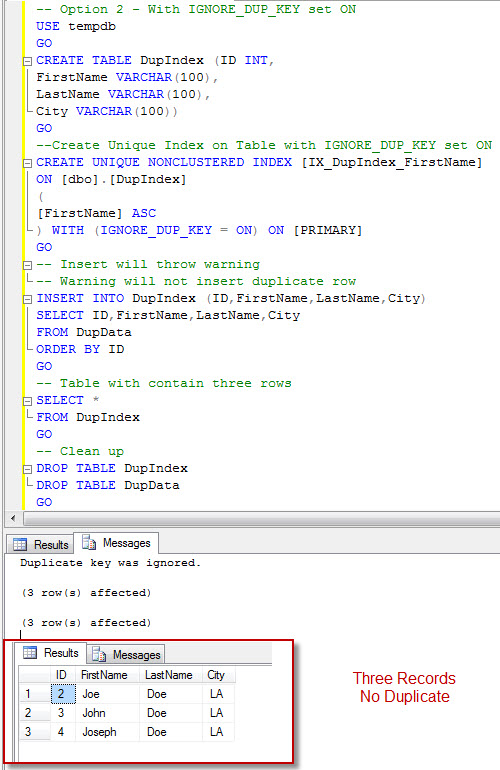The width and height of the screenshot is (500, 770).
Task: Select the 'Doe' cell in Joe's row
Action: (x=171, y=694)
